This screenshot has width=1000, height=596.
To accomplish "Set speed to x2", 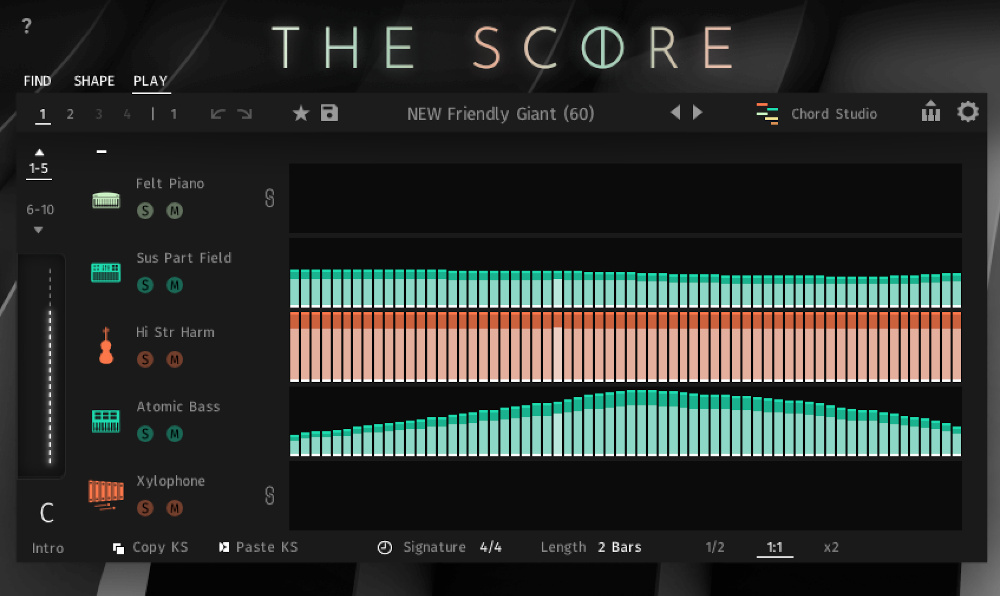I will 831,548.
